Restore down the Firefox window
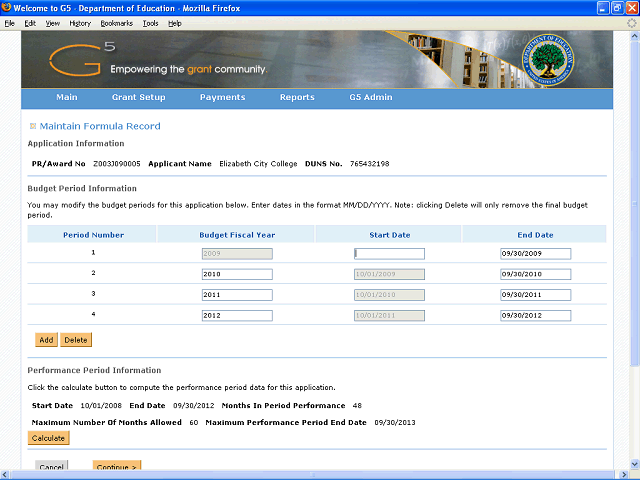 [x=618, y=8]
